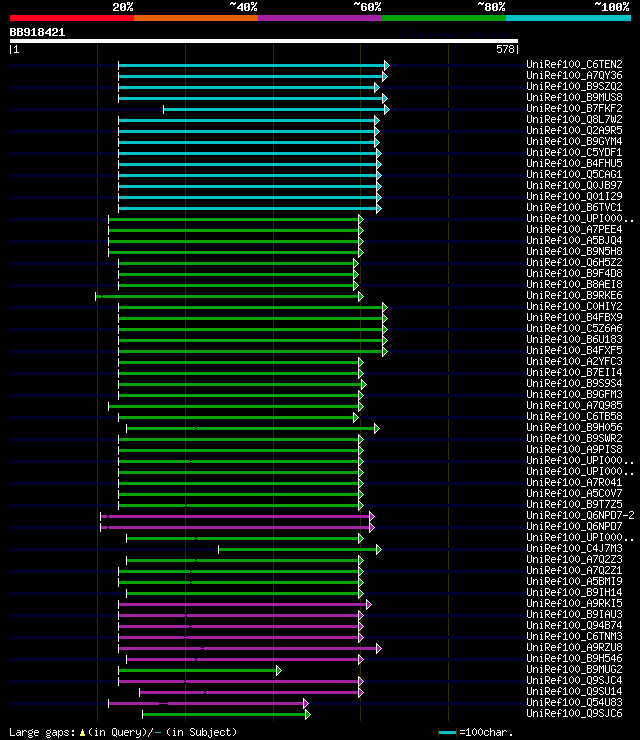Click the green ~80% identity legend segment

click(x=444, y=18)
